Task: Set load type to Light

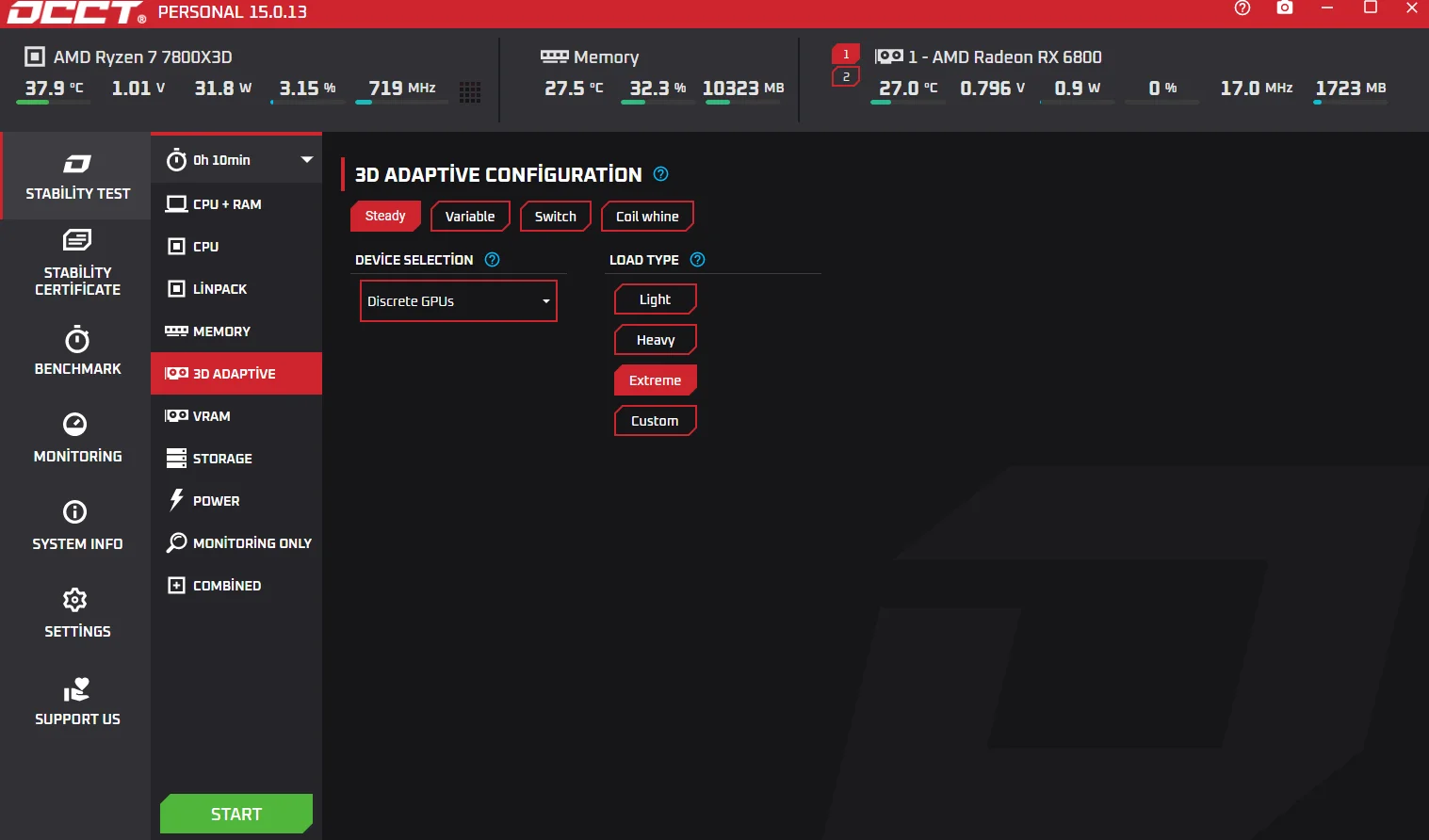Action: (656, 299)
